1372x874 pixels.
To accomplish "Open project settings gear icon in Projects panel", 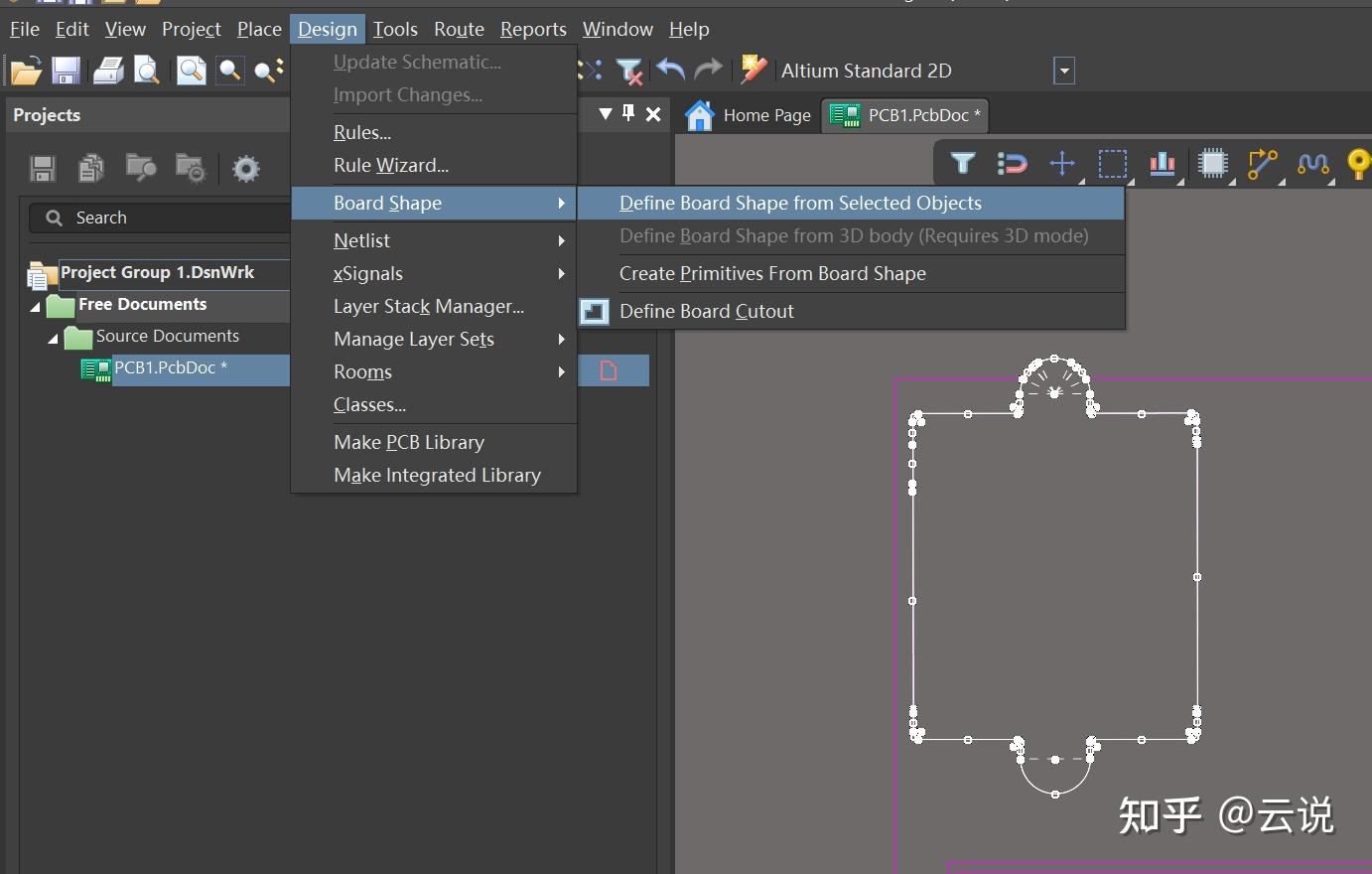I will point(246,169).
